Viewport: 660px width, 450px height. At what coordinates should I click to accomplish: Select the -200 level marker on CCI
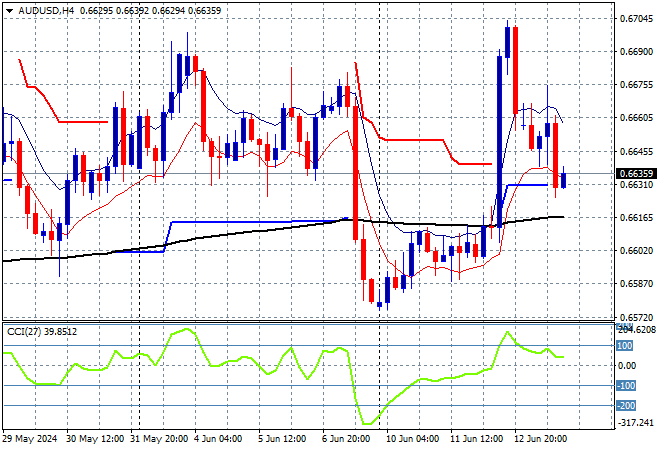coord(626,406)
